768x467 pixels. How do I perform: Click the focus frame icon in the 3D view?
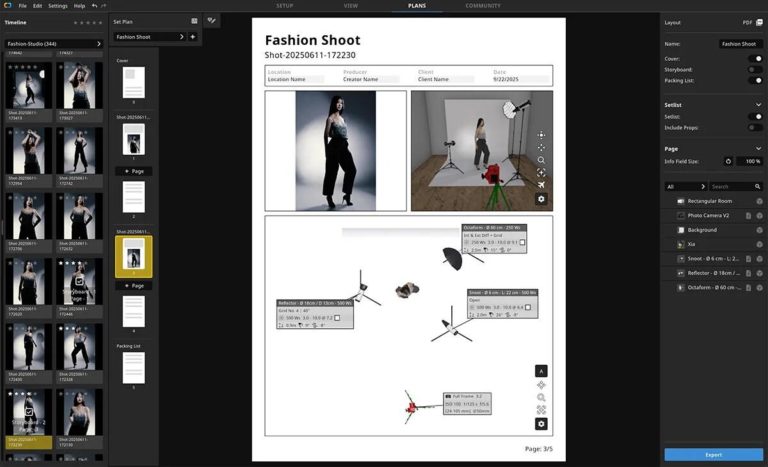541,172
